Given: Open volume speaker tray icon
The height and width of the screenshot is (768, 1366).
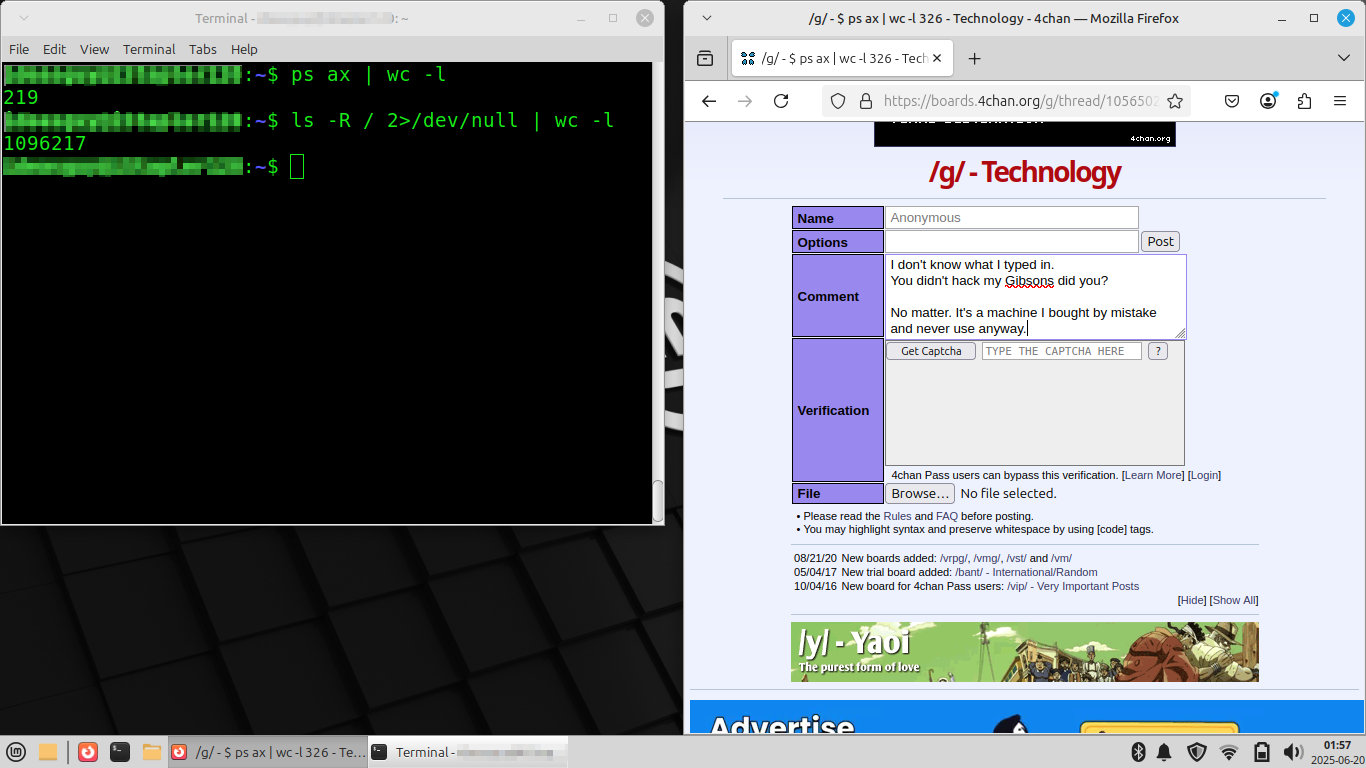Looking at the screenshot, I should click(1292, 752).
